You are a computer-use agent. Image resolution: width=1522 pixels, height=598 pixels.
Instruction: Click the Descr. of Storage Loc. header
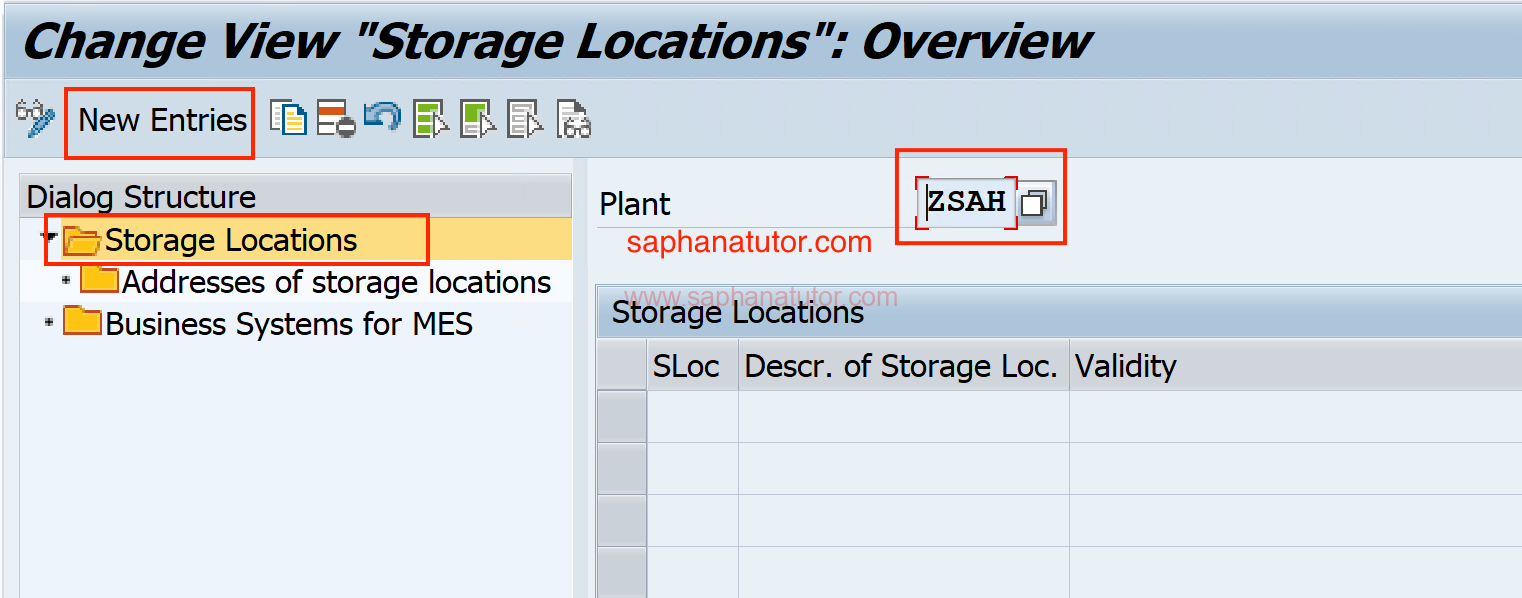click(903, 366)
